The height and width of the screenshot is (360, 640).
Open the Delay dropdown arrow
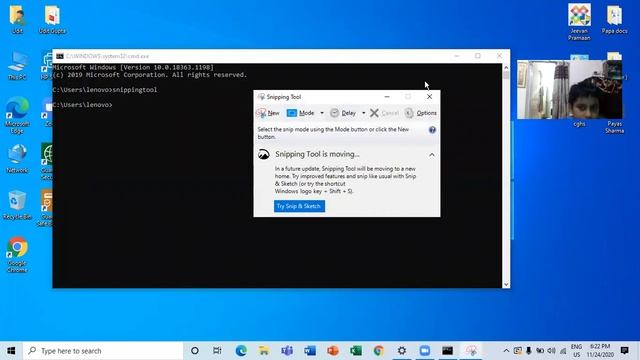363,113
